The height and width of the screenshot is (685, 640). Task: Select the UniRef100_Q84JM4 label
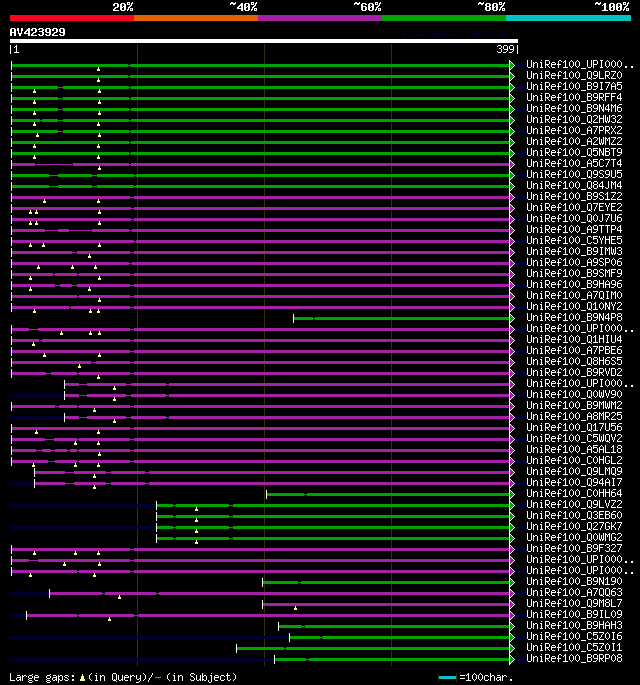pos(574,185)
